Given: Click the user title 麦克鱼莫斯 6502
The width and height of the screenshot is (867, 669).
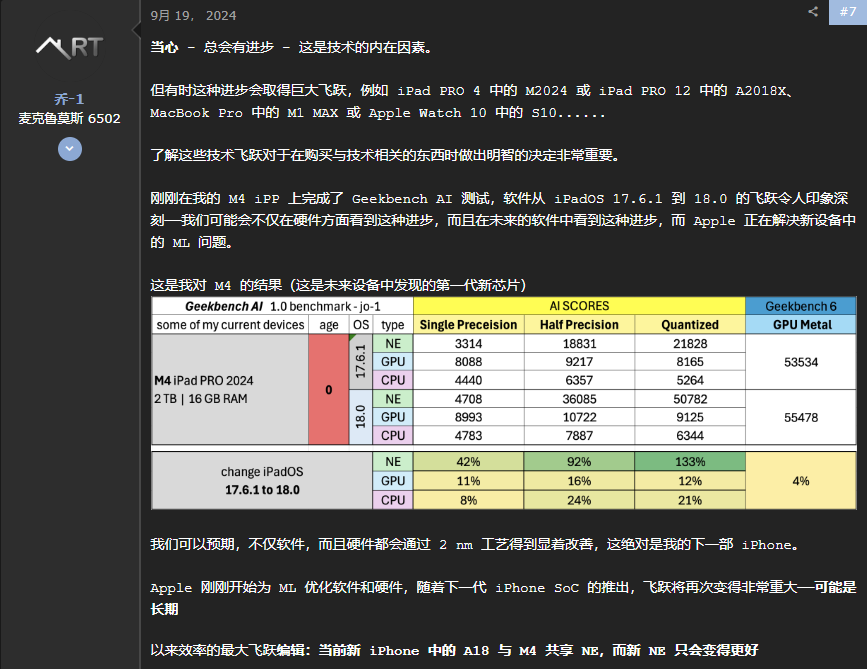Looking at the screenshot, I should pos(69,118).
